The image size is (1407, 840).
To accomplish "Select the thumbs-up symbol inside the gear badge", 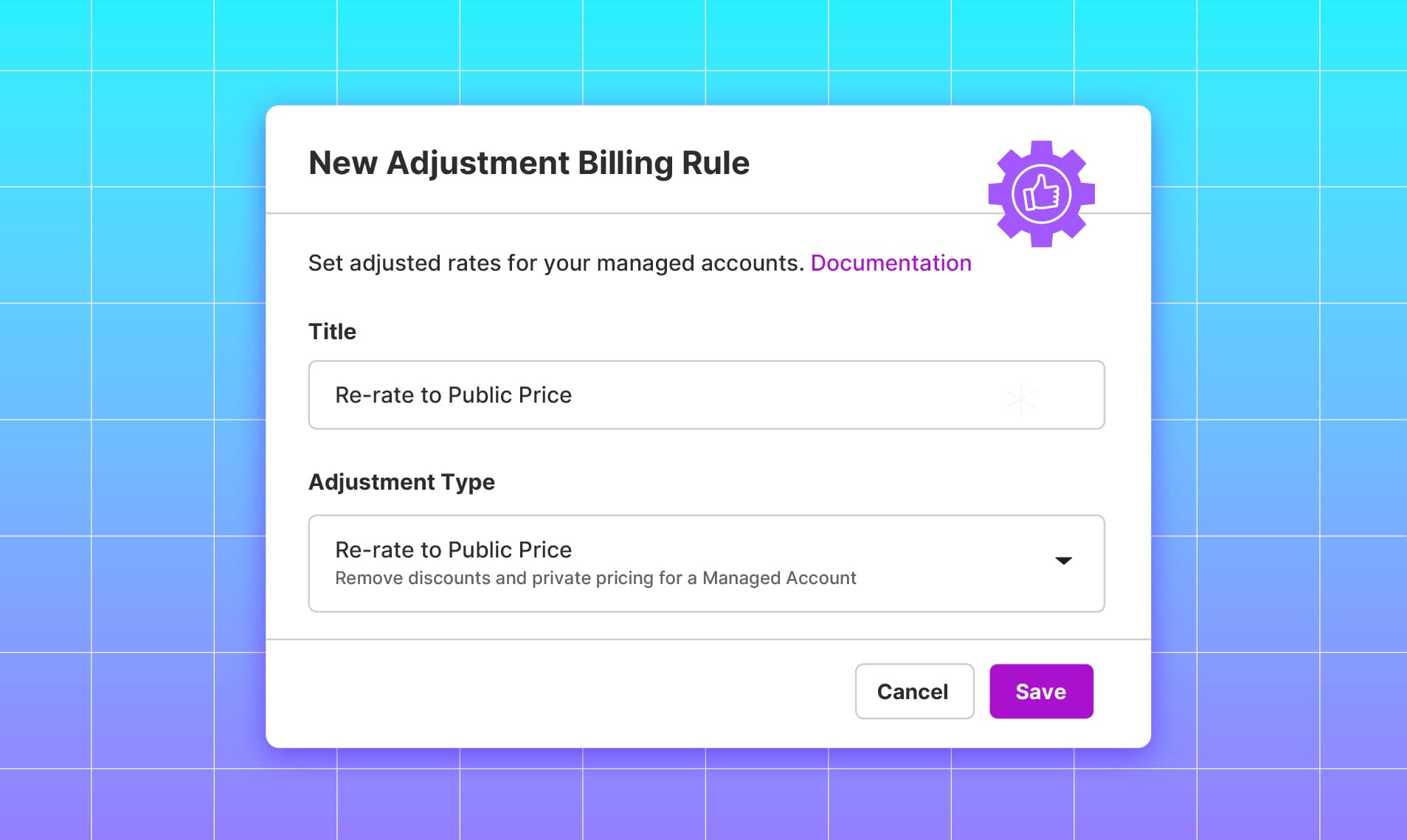I will [1042, 192].
